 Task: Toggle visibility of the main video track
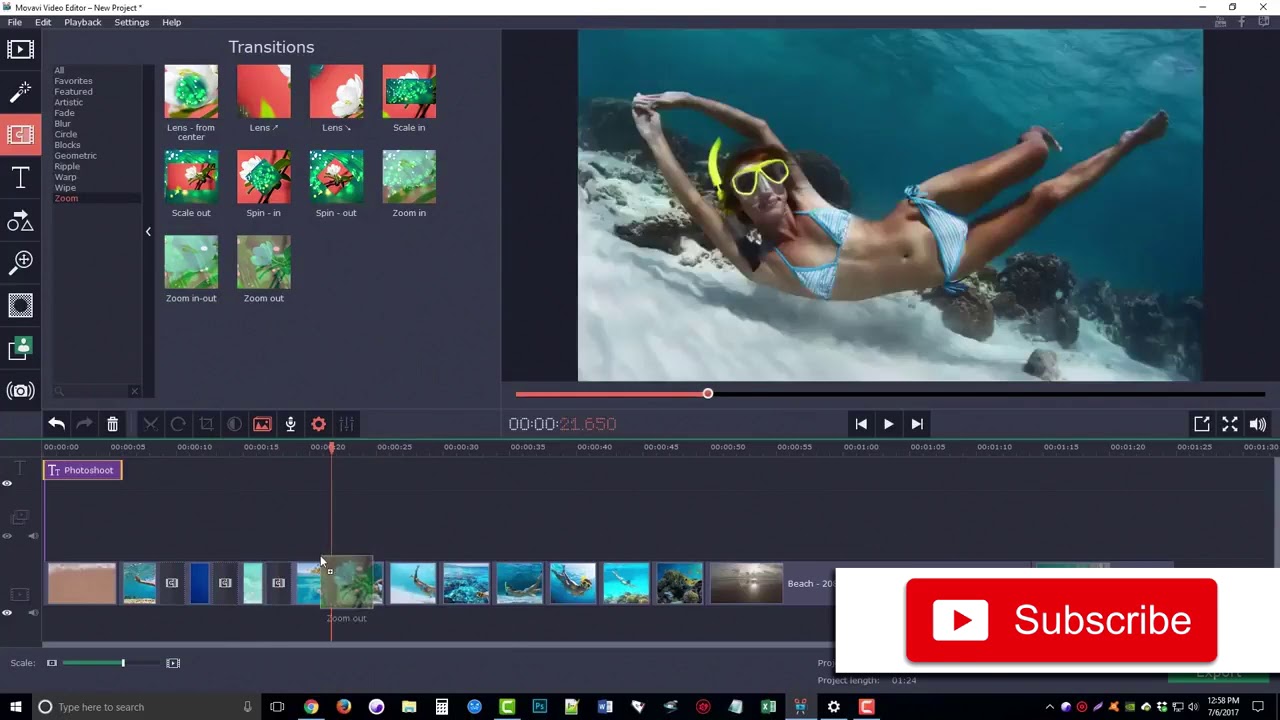pos(7,612)
